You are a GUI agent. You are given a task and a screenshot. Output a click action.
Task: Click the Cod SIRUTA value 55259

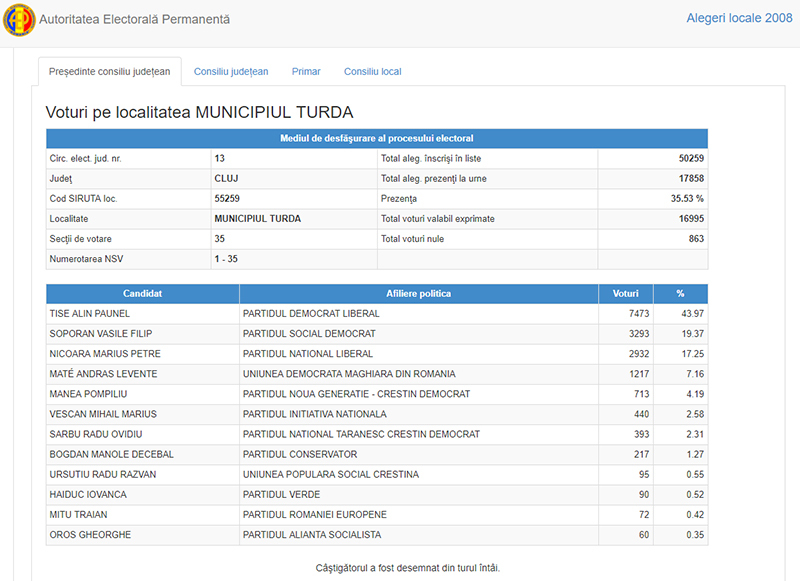click(227, 198)
